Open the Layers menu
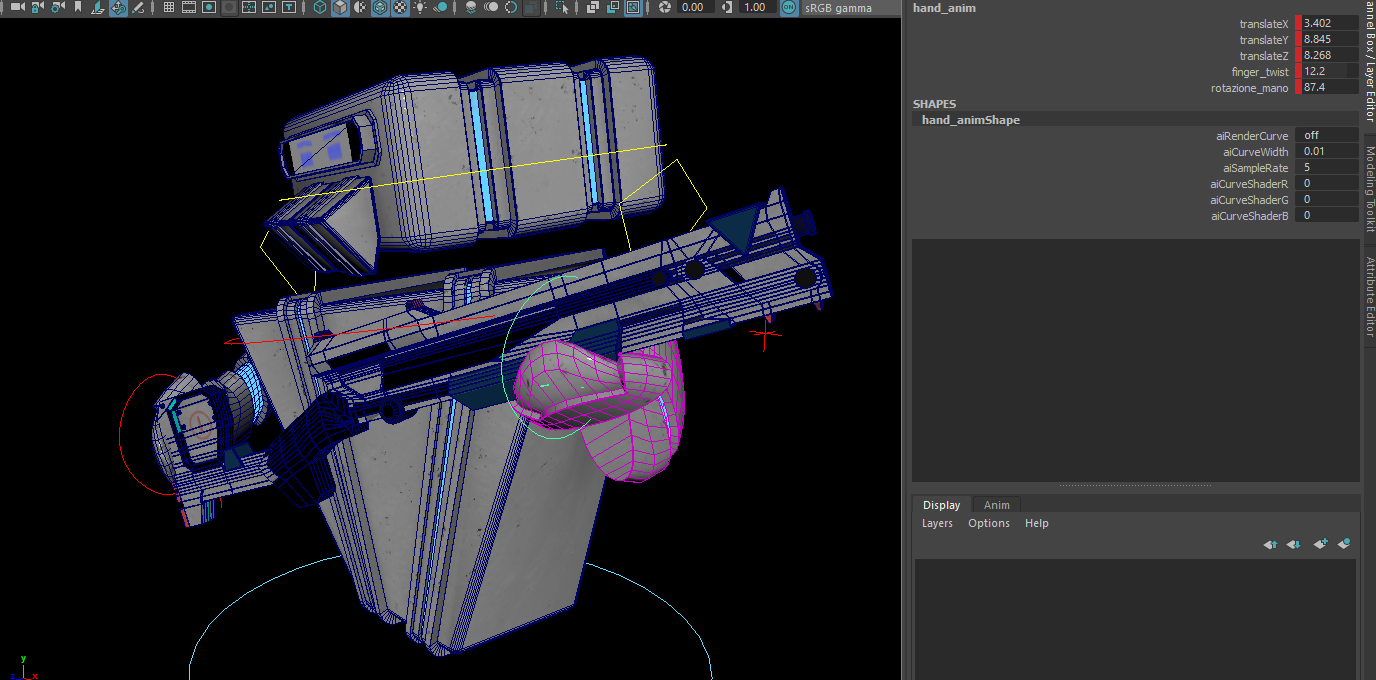This screenshot has width=1376, height=680. (937, 523)
